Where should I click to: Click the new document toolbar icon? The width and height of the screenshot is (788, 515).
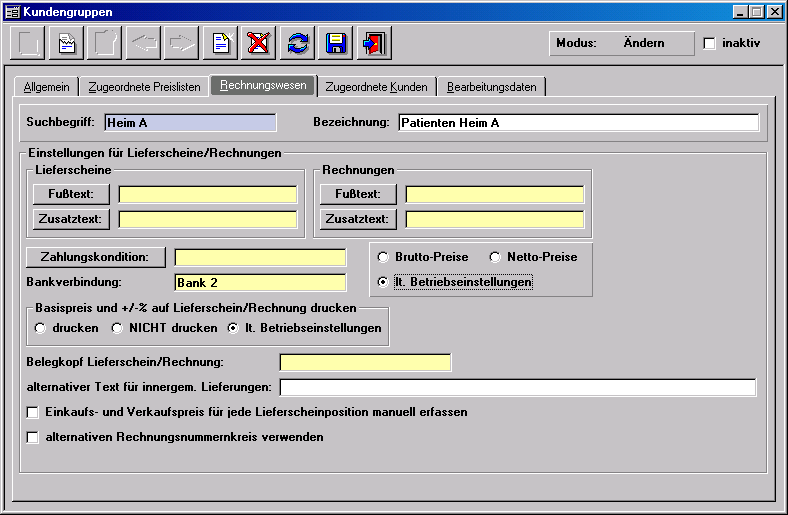pos(220,43)
